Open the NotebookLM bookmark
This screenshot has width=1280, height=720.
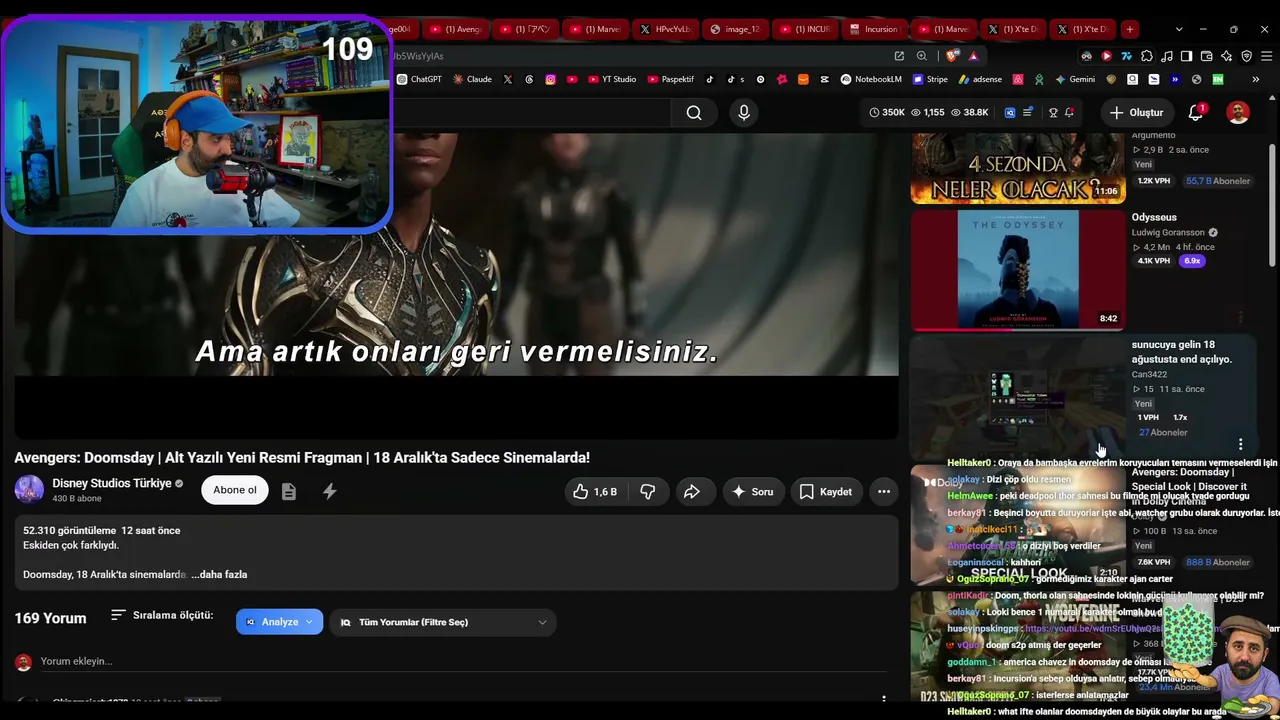click(x=871, y=79)
